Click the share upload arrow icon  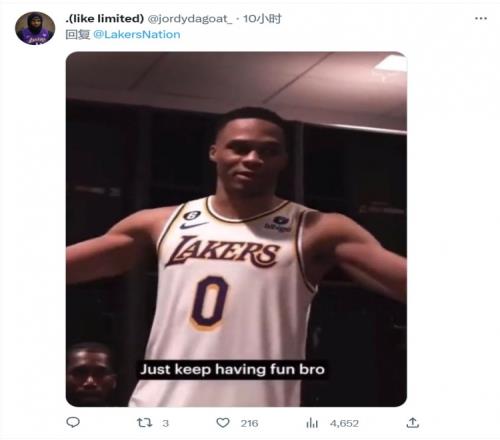click(412, 423)
